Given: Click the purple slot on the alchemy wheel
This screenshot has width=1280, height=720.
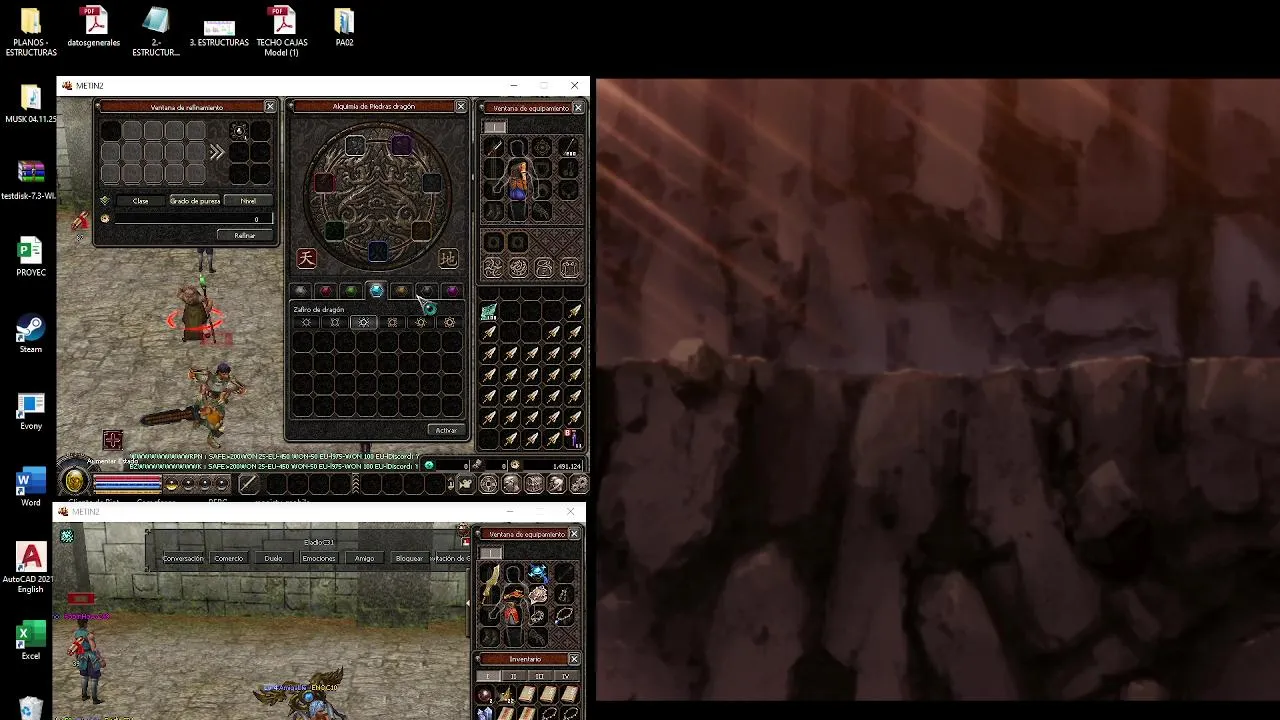Looking at the screenshot, I should 401,146.
